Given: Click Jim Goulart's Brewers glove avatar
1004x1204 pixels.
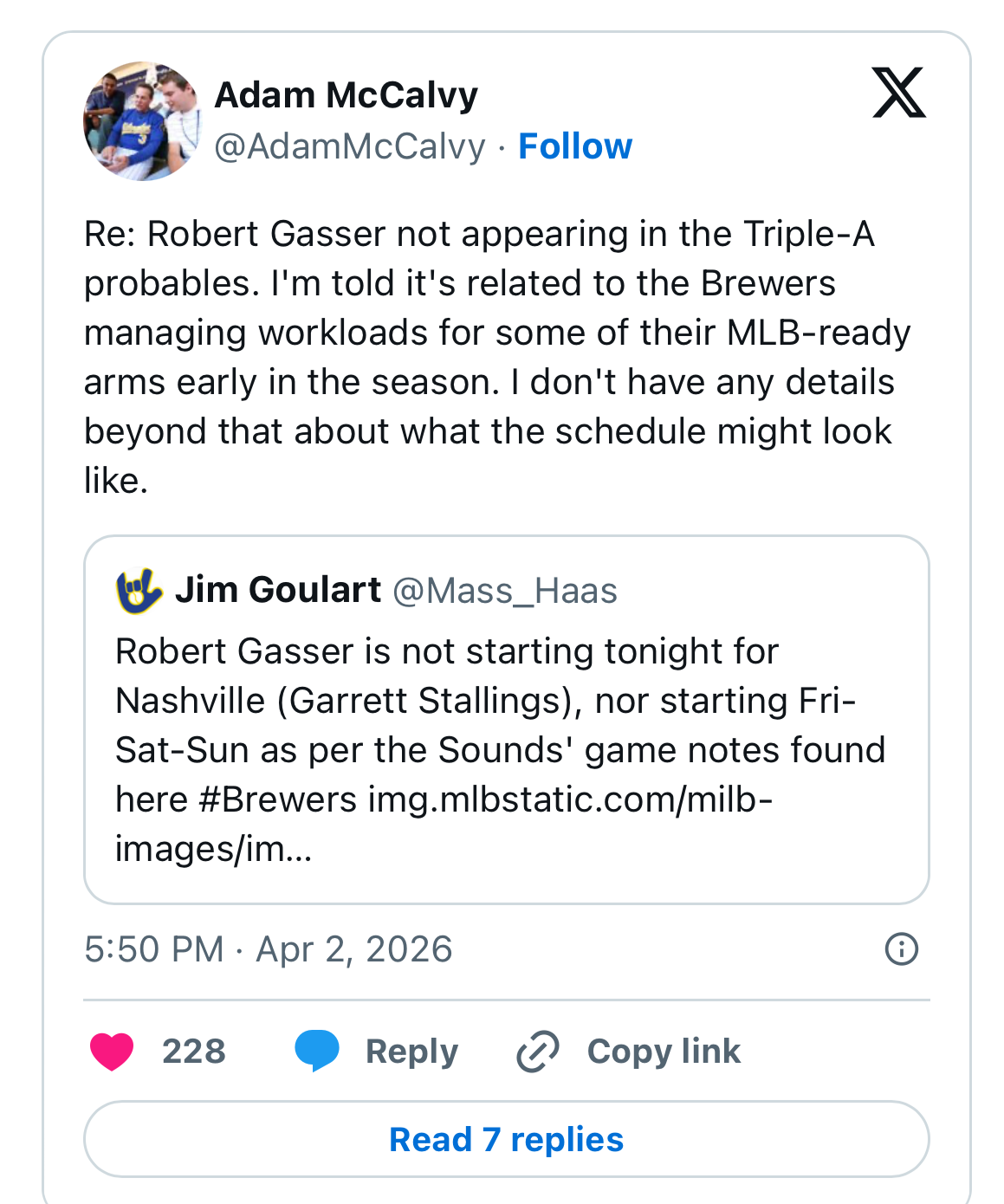Looking at the screenshot, I should click(139, 591).
